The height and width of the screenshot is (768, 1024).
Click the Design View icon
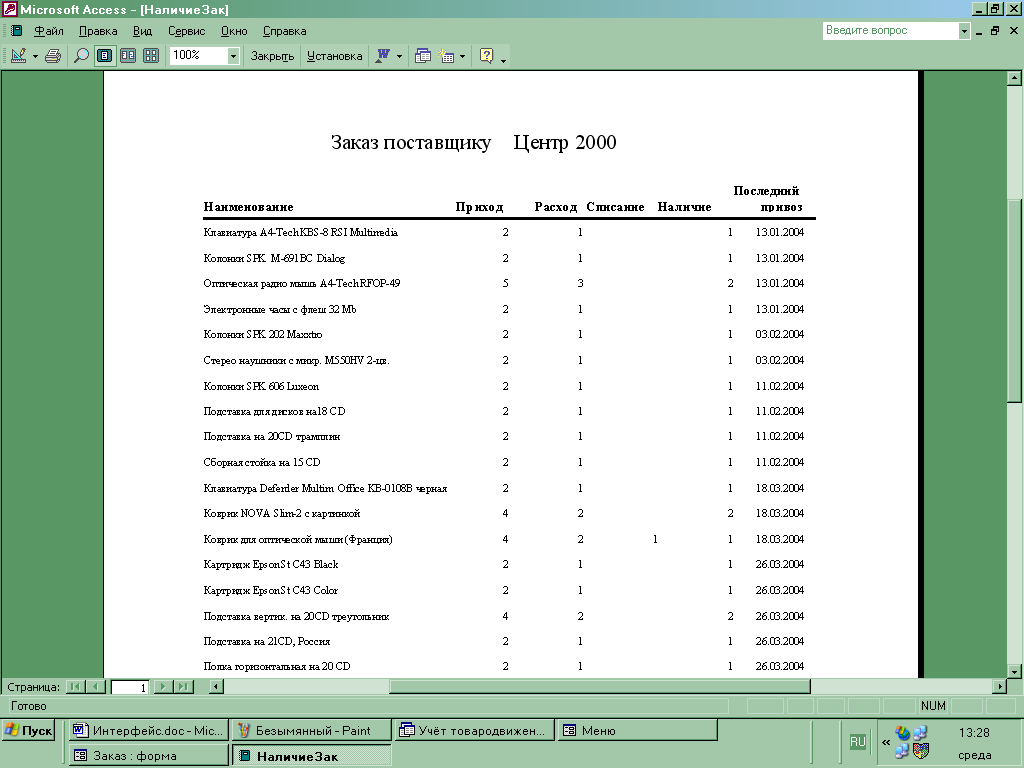[18, 56]
